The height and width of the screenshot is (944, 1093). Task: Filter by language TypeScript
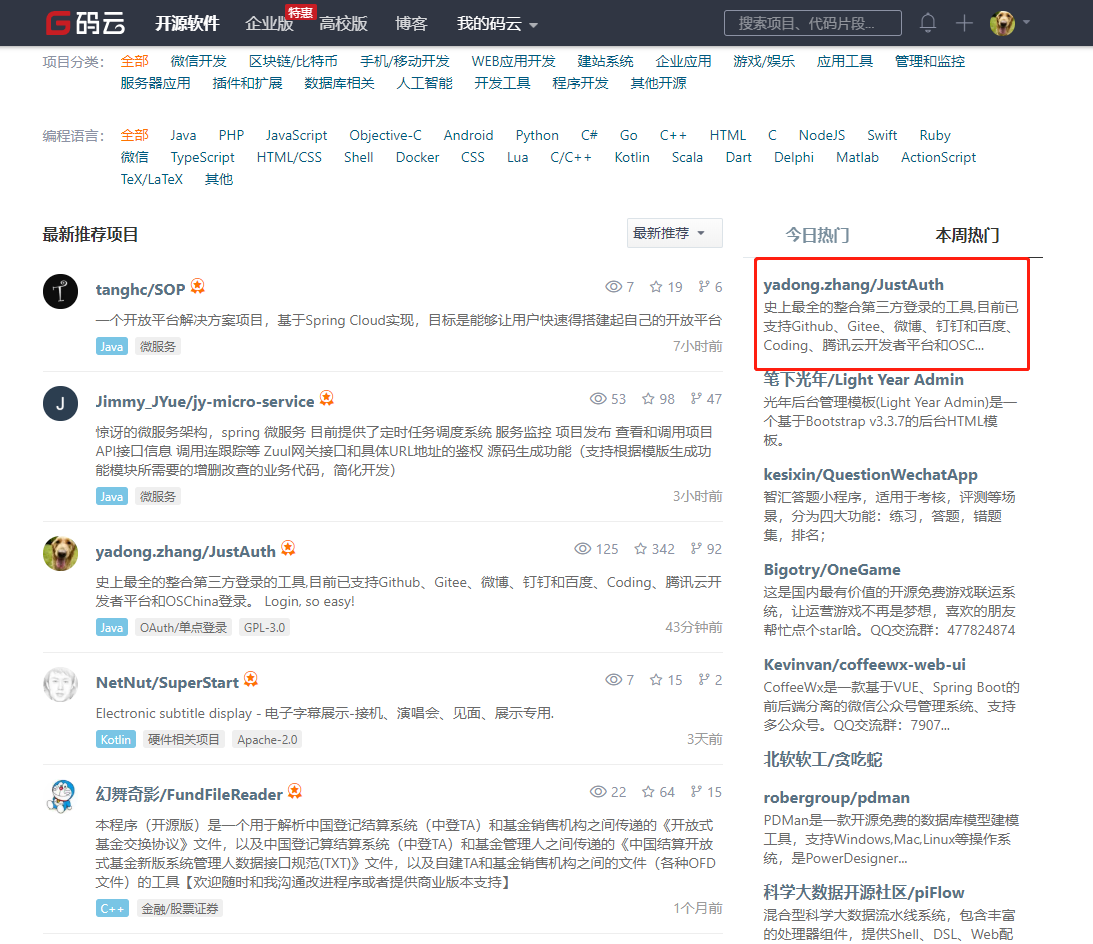203,158
